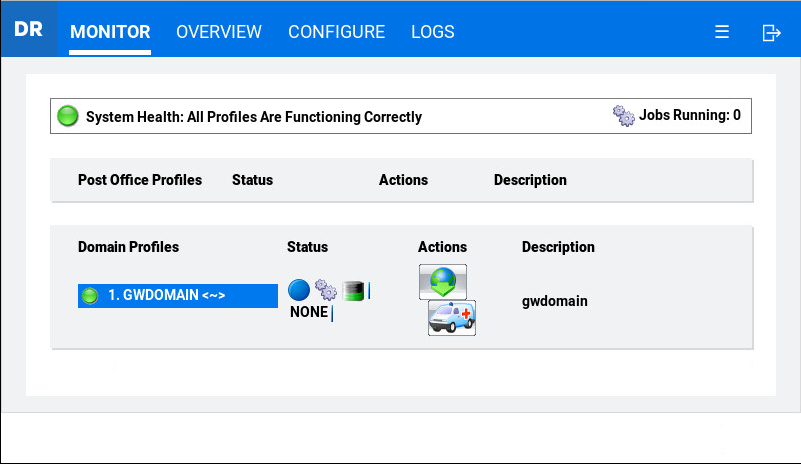Select the 1. GWDOMAIN profile link
Screen dimensions: 801x464
point(167,296)
